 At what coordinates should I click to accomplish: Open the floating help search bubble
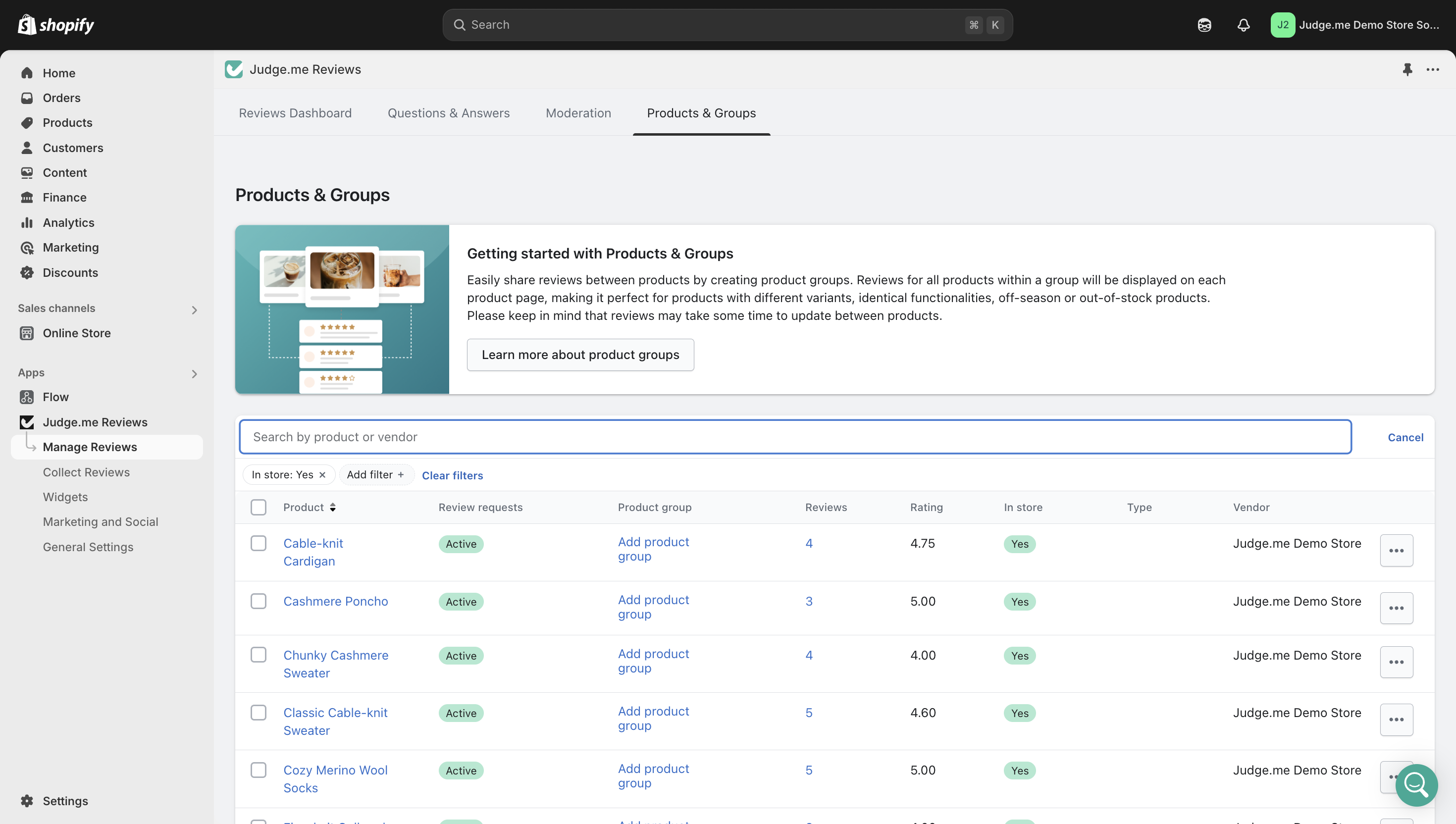pos(1416,784)
